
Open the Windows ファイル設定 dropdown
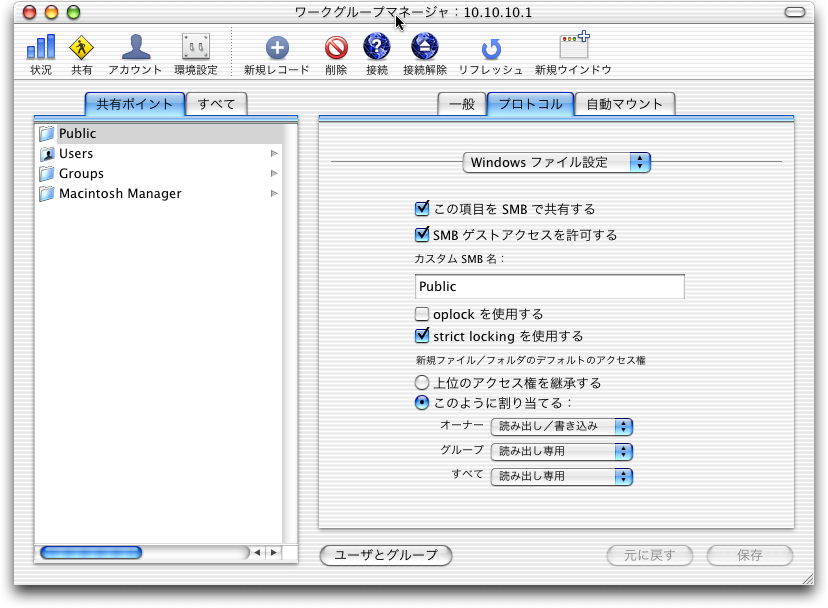pyautogui.click(x=558, y=162)
